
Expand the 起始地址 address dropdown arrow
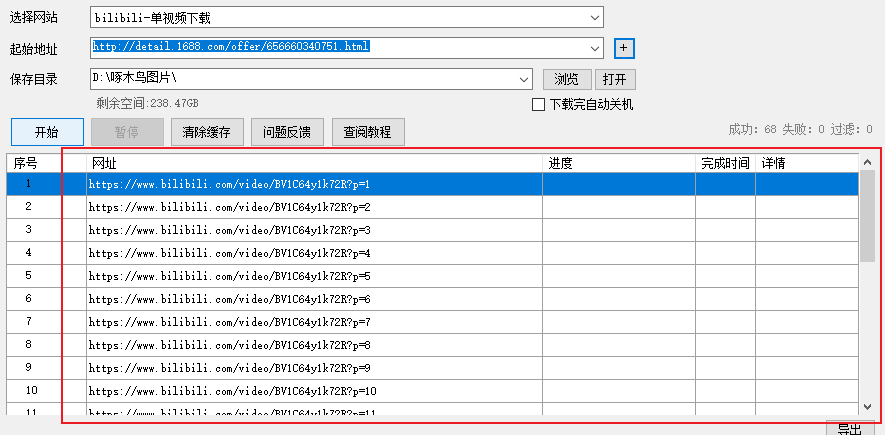[595, 49]
